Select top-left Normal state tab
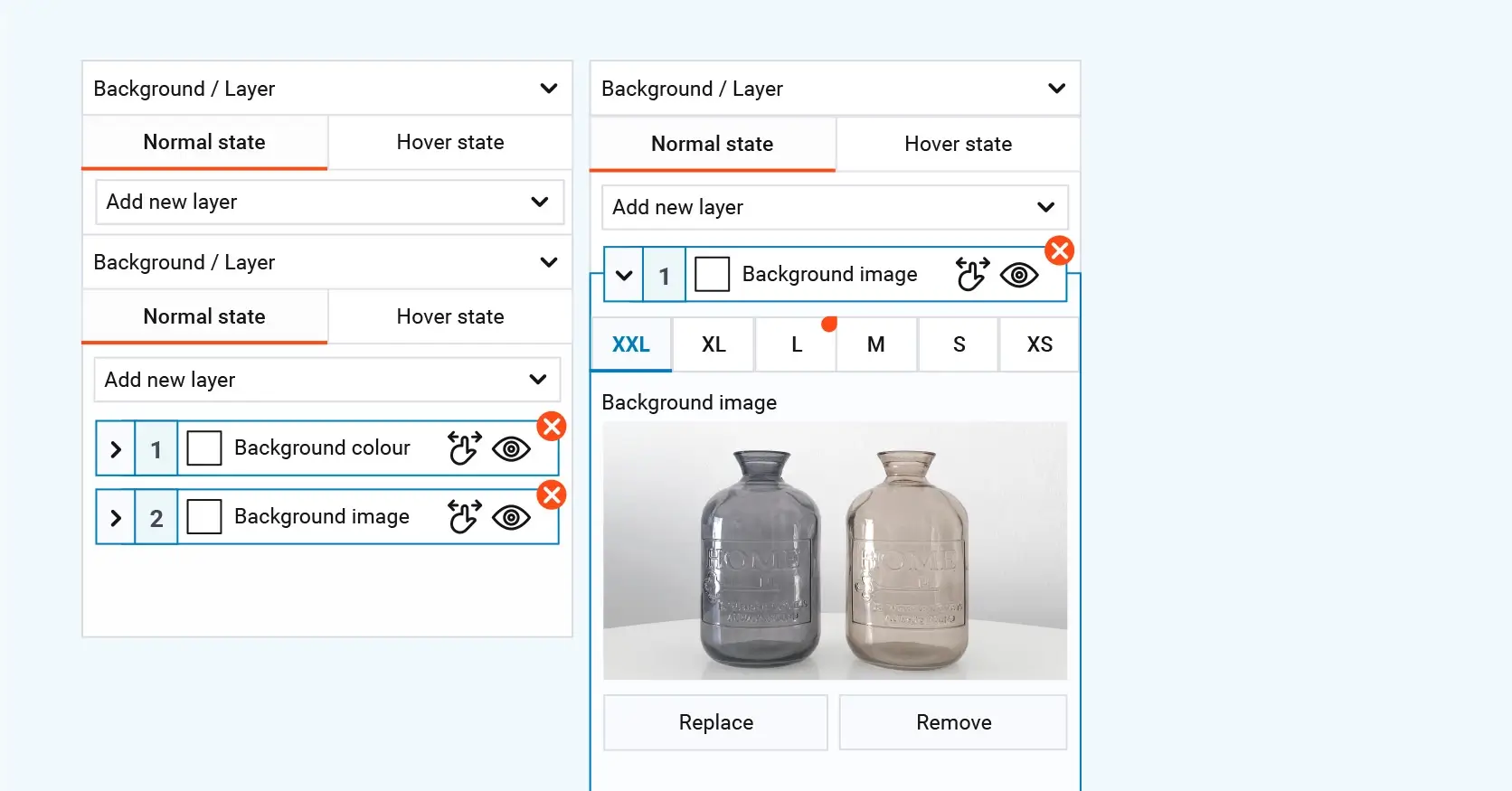Viewport: 1512px width, 791px height. [204, 143]
